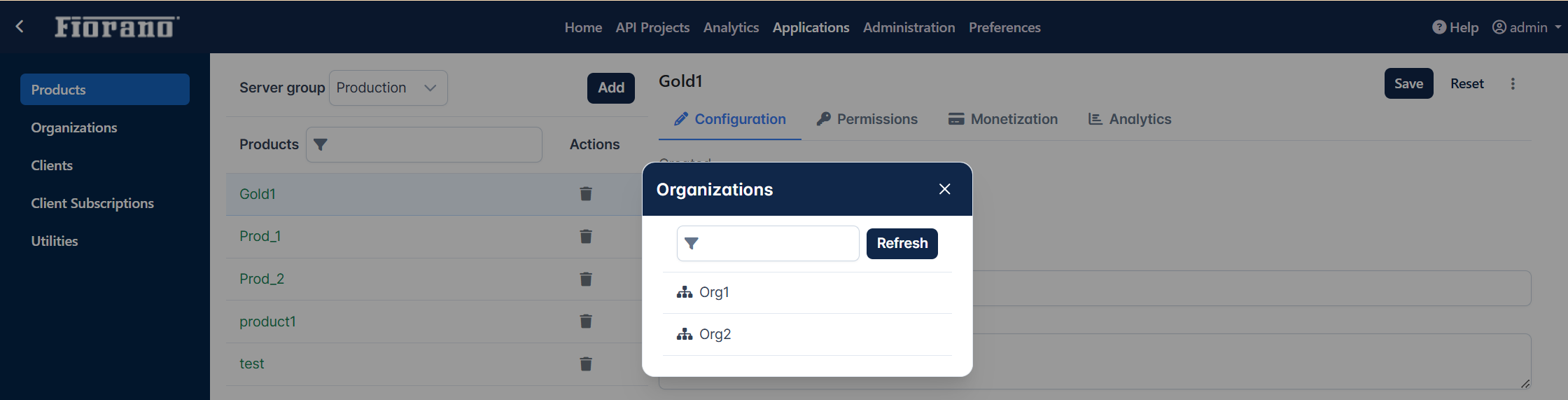Screen dimensions: 1568x400
Task: Click the trash icon for Prod_1
Action: pos(586,237)
